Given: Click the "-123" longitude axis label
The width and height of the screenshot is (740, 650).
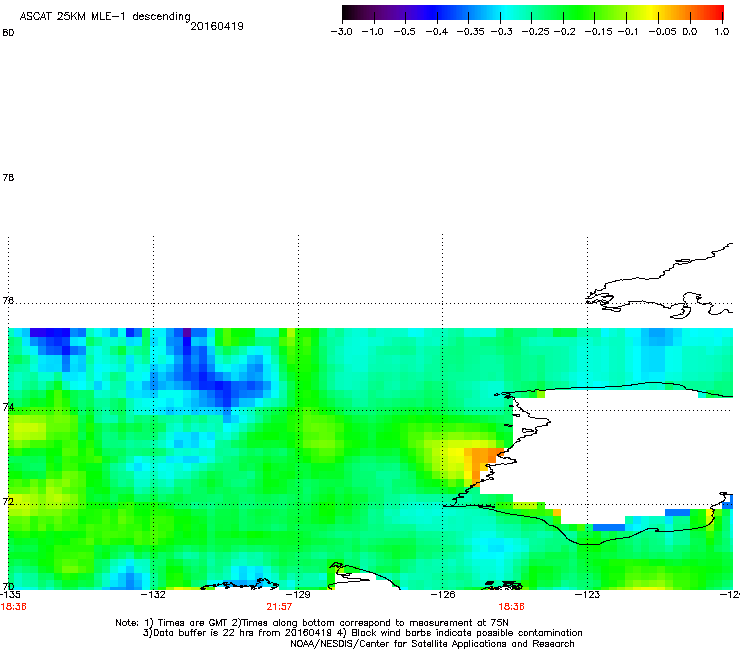Looking at the screenshot, I should [x=588, y=595].
